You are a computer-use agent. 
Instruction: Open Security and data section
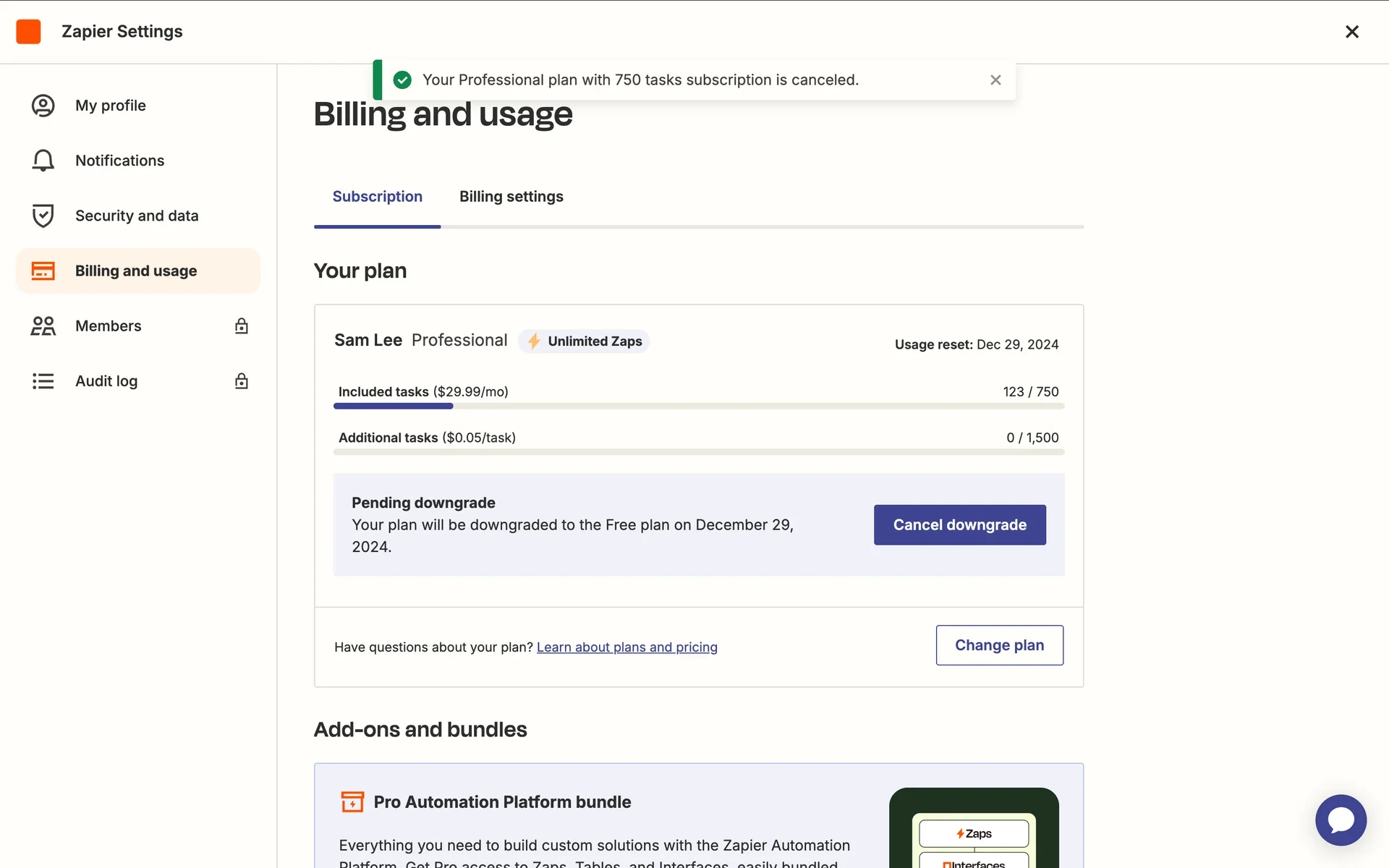[137, 216]
